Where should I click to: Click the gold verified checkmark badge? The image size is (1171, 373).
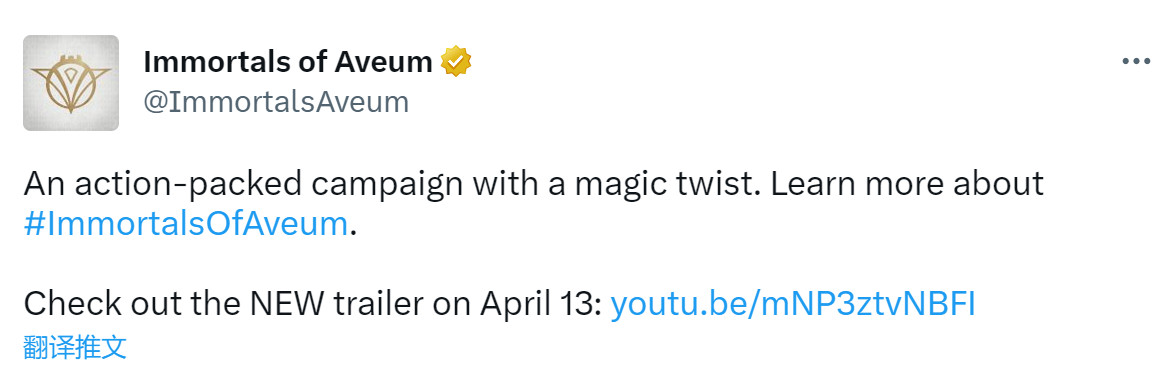456,62
